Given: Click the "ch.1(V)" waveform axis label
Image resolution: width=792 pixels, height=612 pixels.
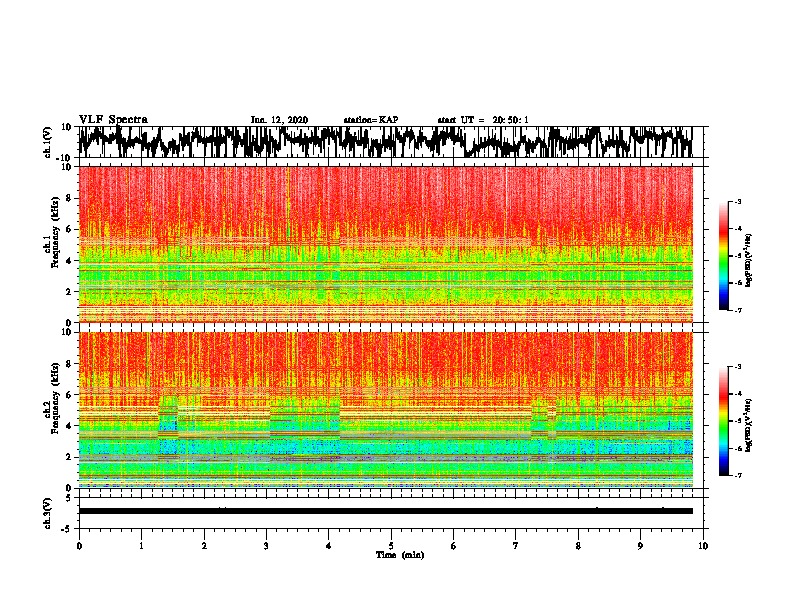Looking at the screenshot, I should click(x=48, y=142).
